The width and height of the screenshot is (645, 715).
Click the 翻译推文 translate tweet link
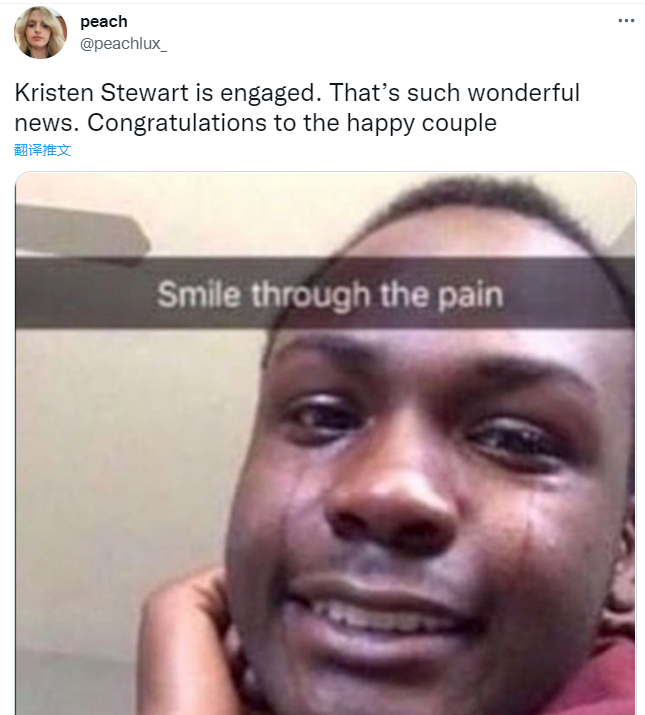[x=42, y=150]
